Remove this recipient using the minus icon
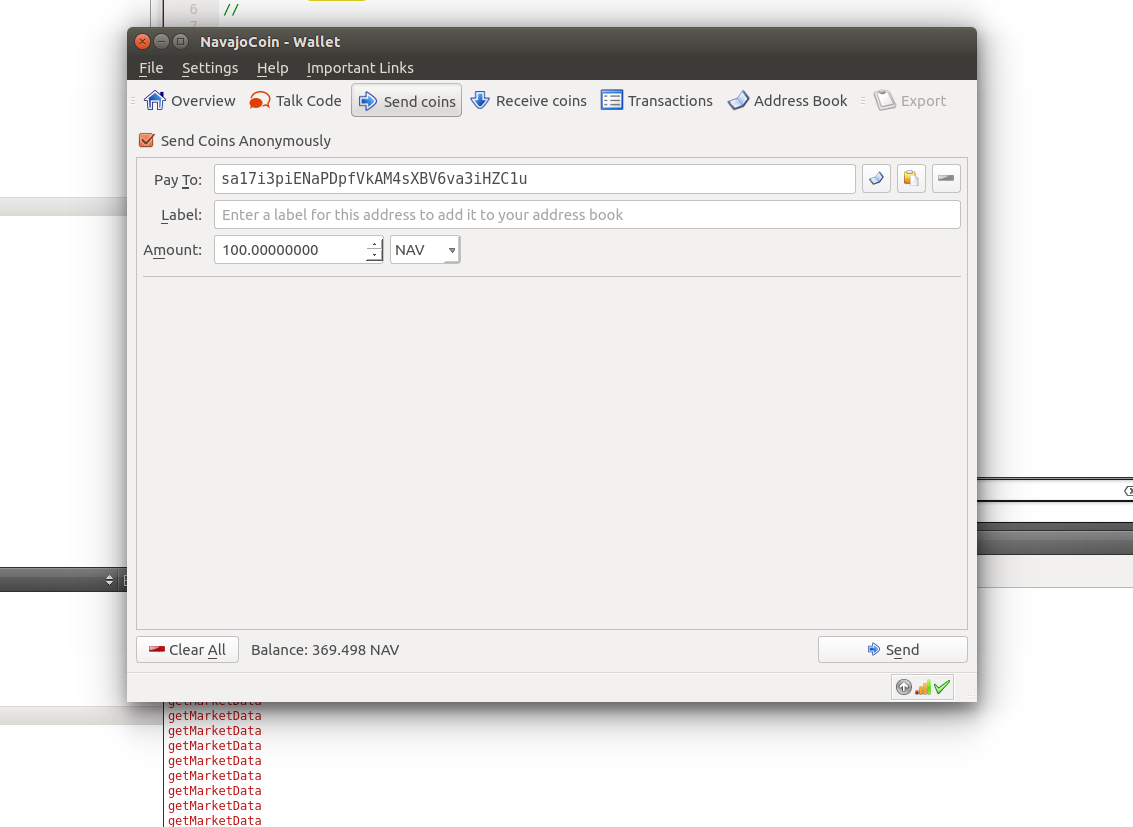Image resolution: width=1133 pixels, height=827 pixels. (x=947, y=178)
